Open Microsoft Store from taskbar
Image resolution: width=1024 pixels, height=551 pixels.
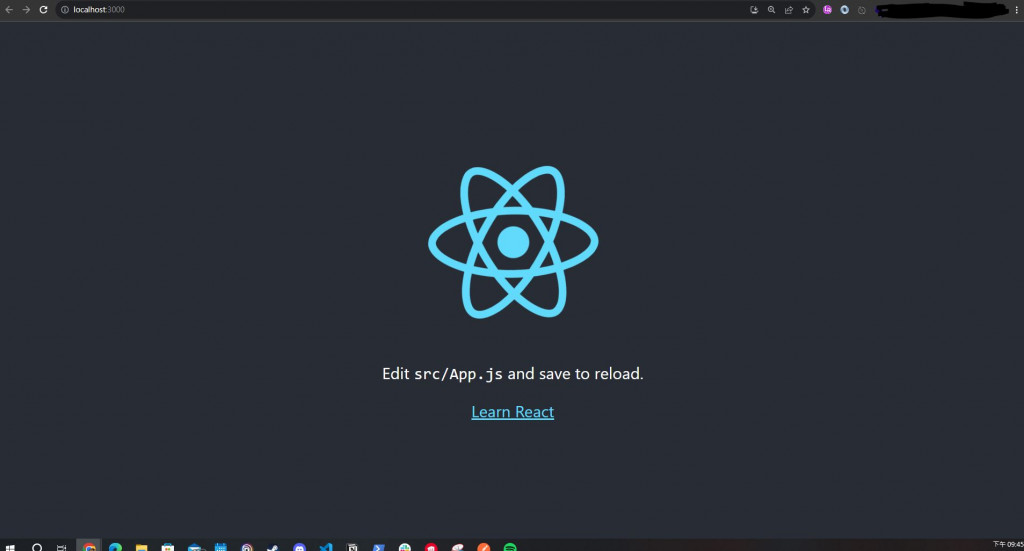click(168, 547)
